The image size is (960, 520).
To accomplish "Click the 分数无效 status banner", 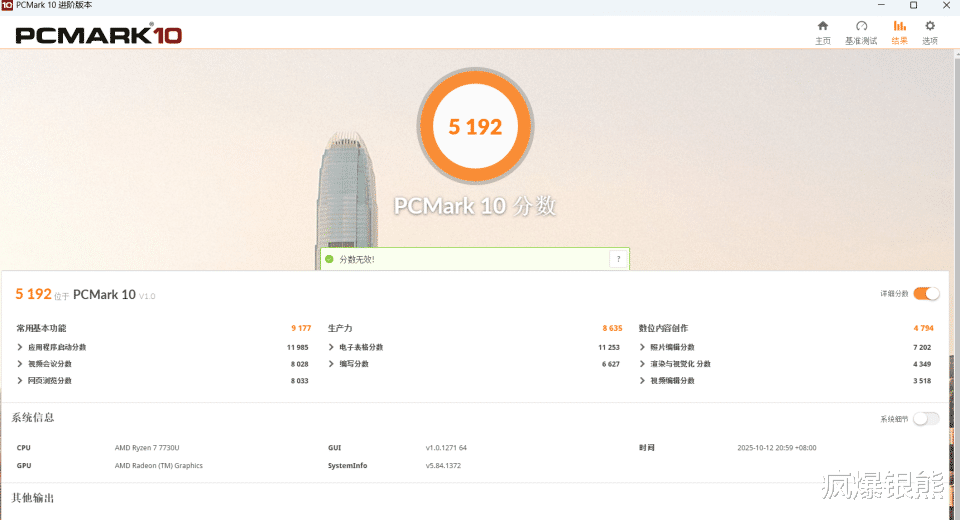I will pos(475,259).
